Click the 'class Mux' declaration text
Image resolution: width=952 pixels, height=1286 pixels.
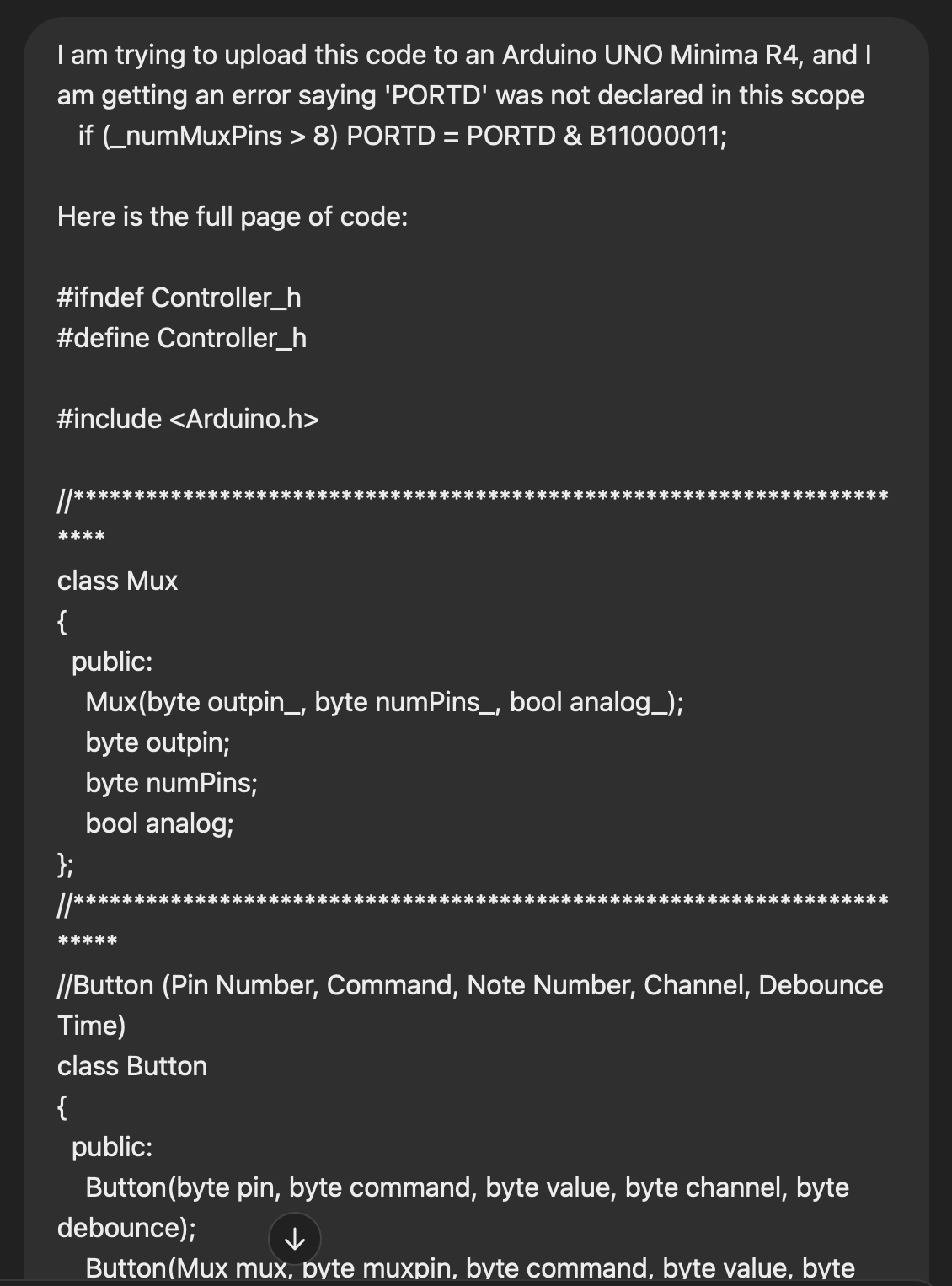117,581
